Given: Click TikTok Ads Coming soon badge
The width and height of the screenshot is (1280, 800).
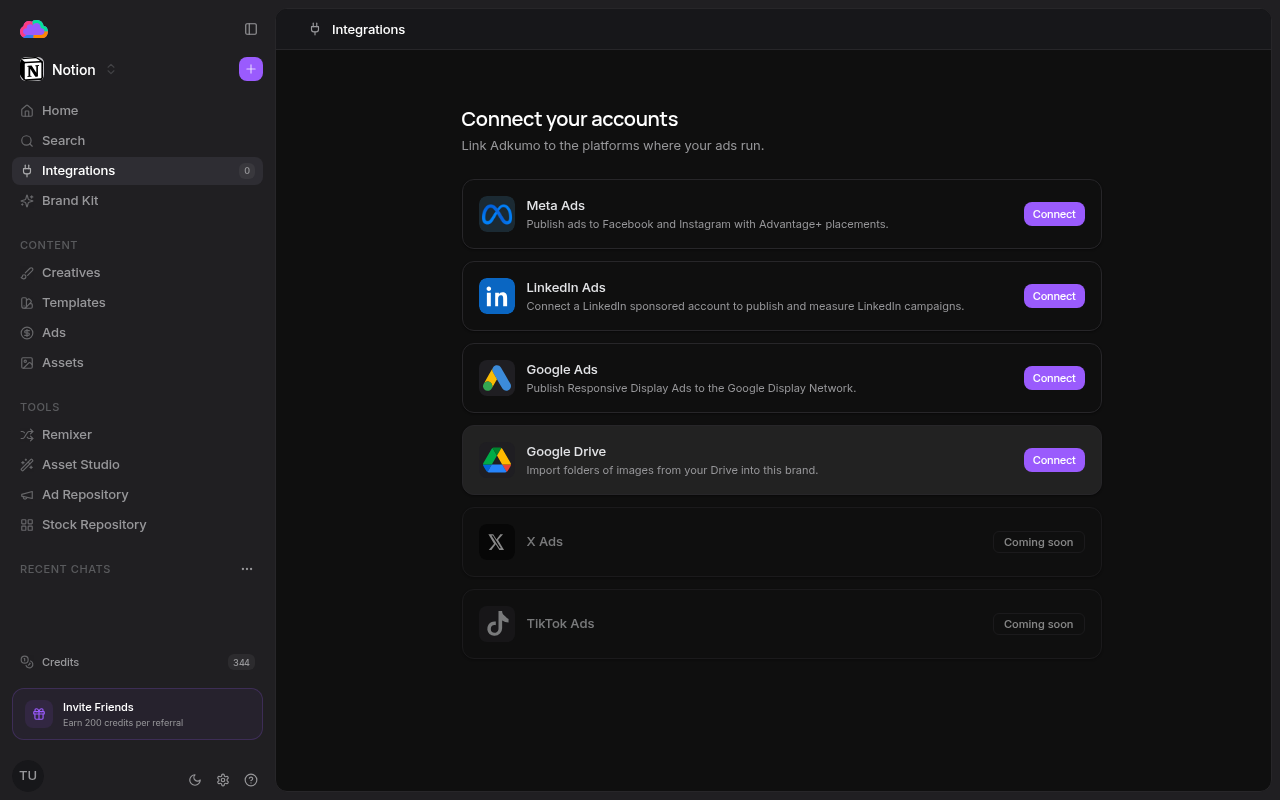Looking at the screenshot, I should pyautogui.click(x=1039, y=624).
